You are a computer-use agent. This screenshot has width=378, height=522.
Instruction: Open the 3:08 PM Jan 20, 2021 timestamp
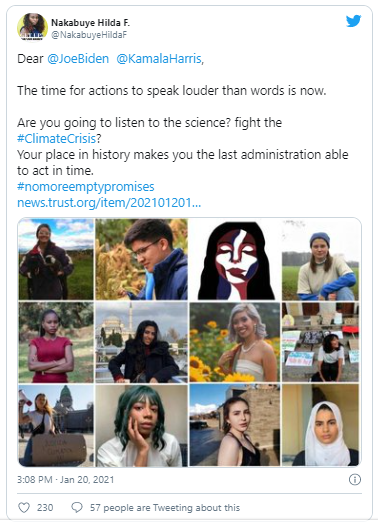tap(66, 480)
